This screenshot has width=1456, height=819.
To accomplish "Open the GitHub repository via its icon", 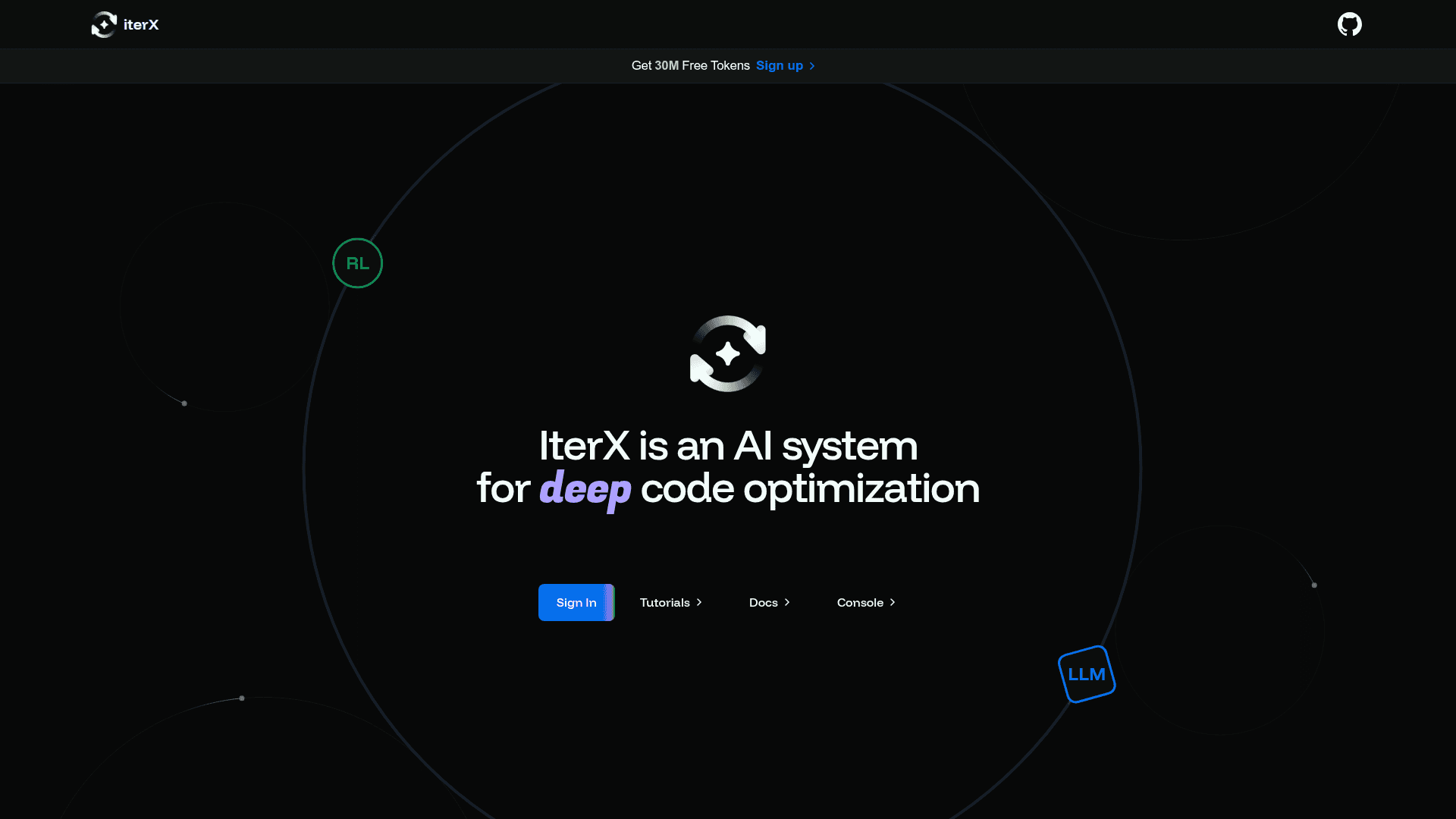I will tap(1350, 24).
